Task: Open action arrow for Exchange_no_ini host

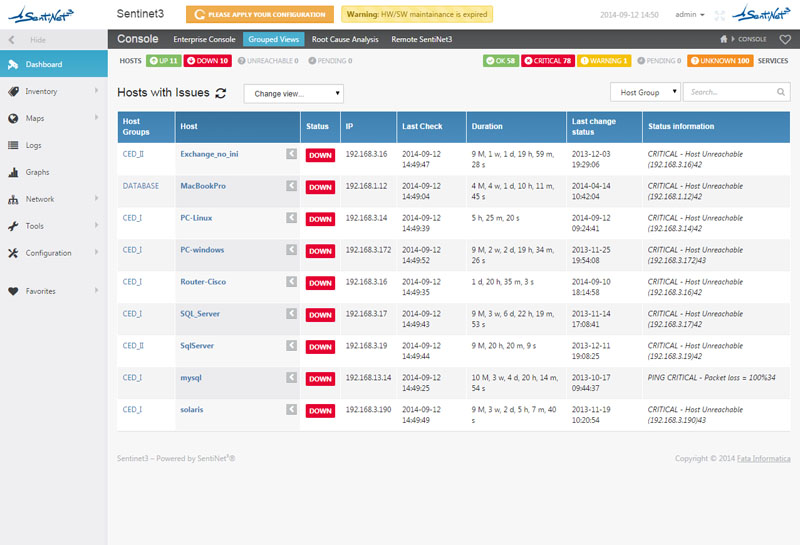Action: pos(291,154)
